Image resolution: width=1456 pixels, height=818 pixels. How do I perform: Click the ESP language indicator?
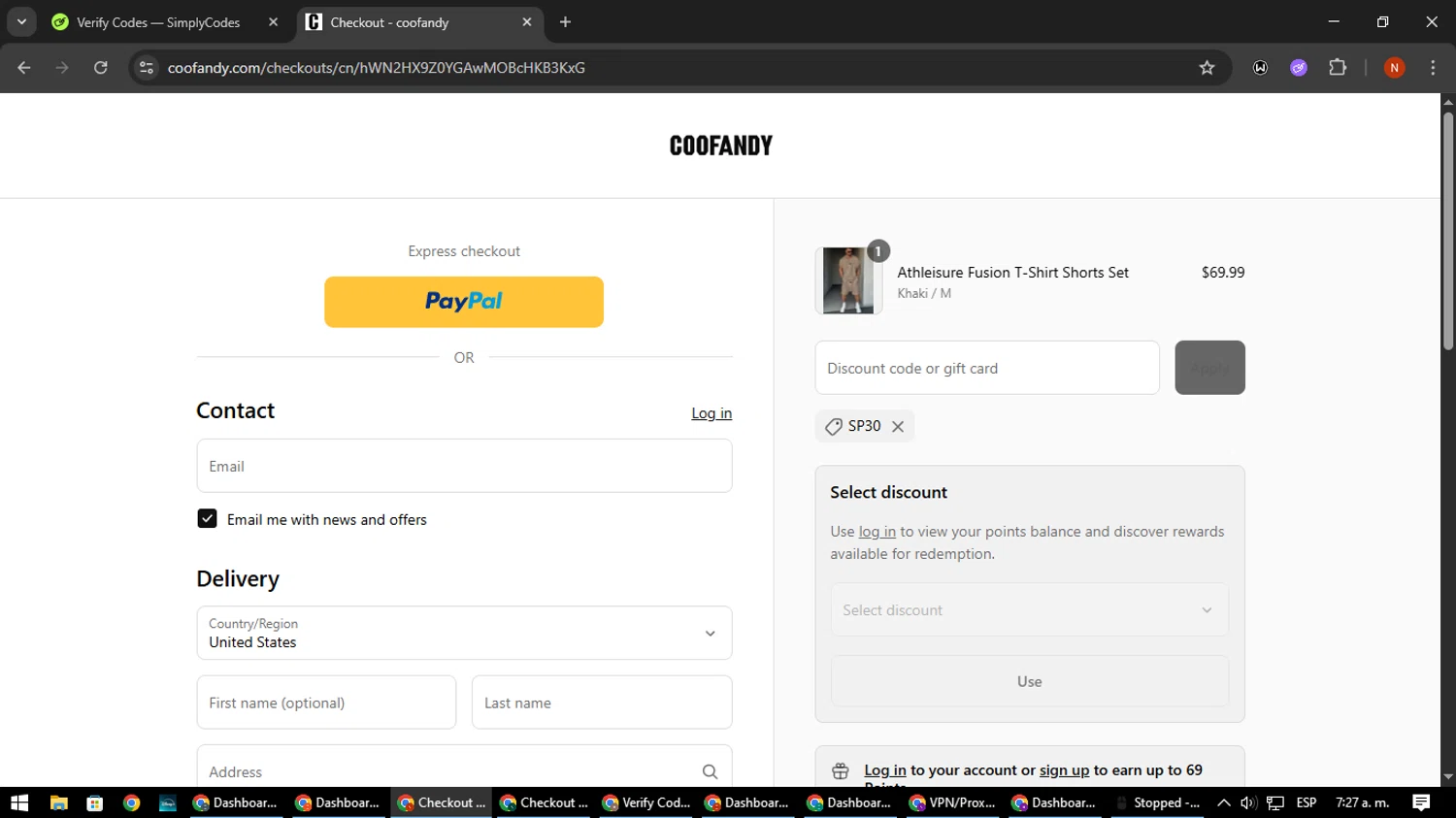[1307, 802]
